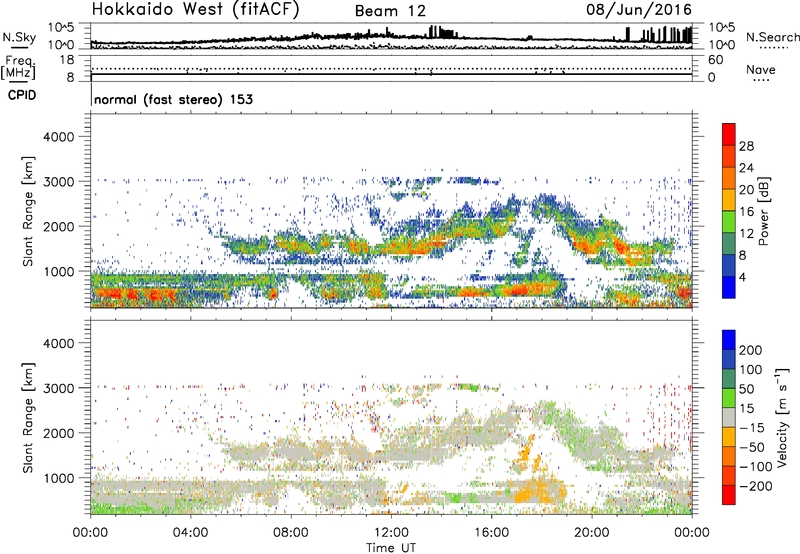
Task: Click the 'Nave' legend label
Action: tap(761, 69)
